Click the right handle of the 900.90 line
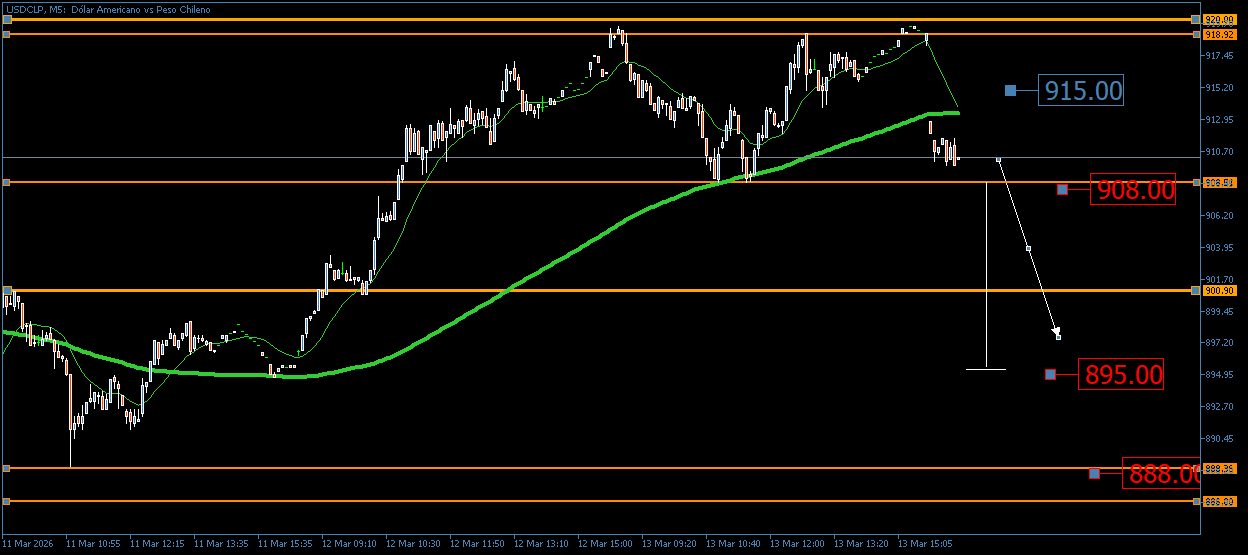This screenshot has height=555, width=1248. (1196, 291)
